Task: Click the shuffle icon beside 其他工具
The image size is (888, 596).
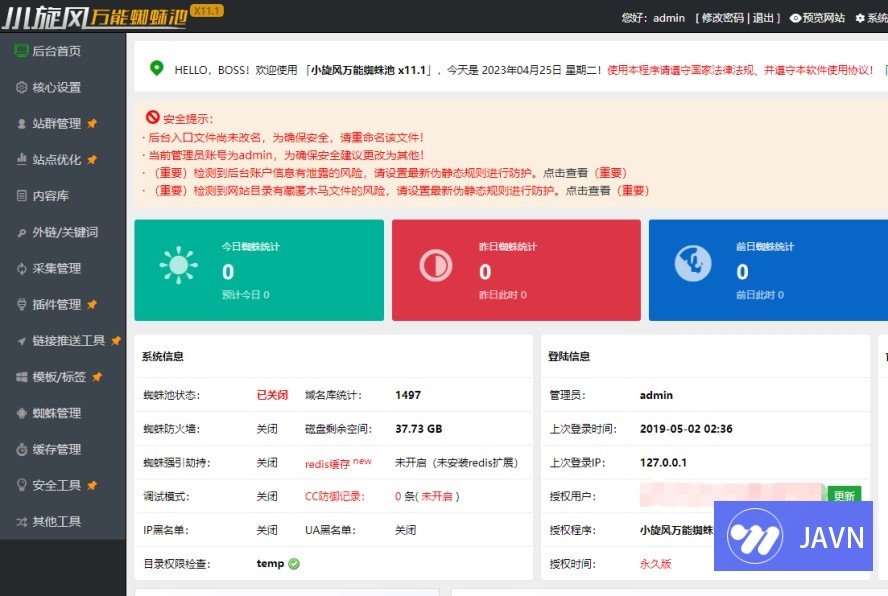Action: pyautogui.click(x=22, y=522)
